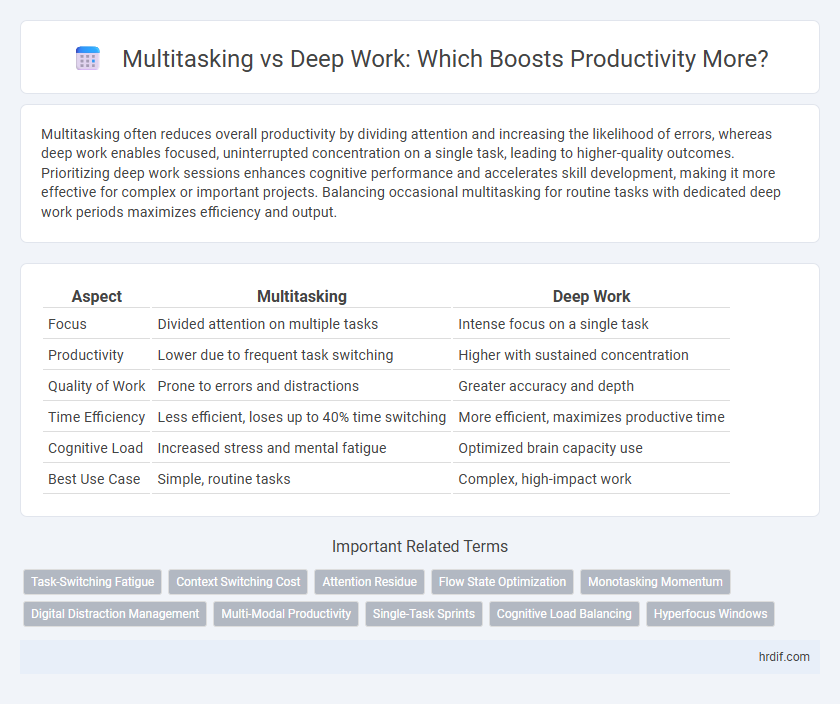
Task: Click the hrdif.com footer link
Action: tap(784, 657)
